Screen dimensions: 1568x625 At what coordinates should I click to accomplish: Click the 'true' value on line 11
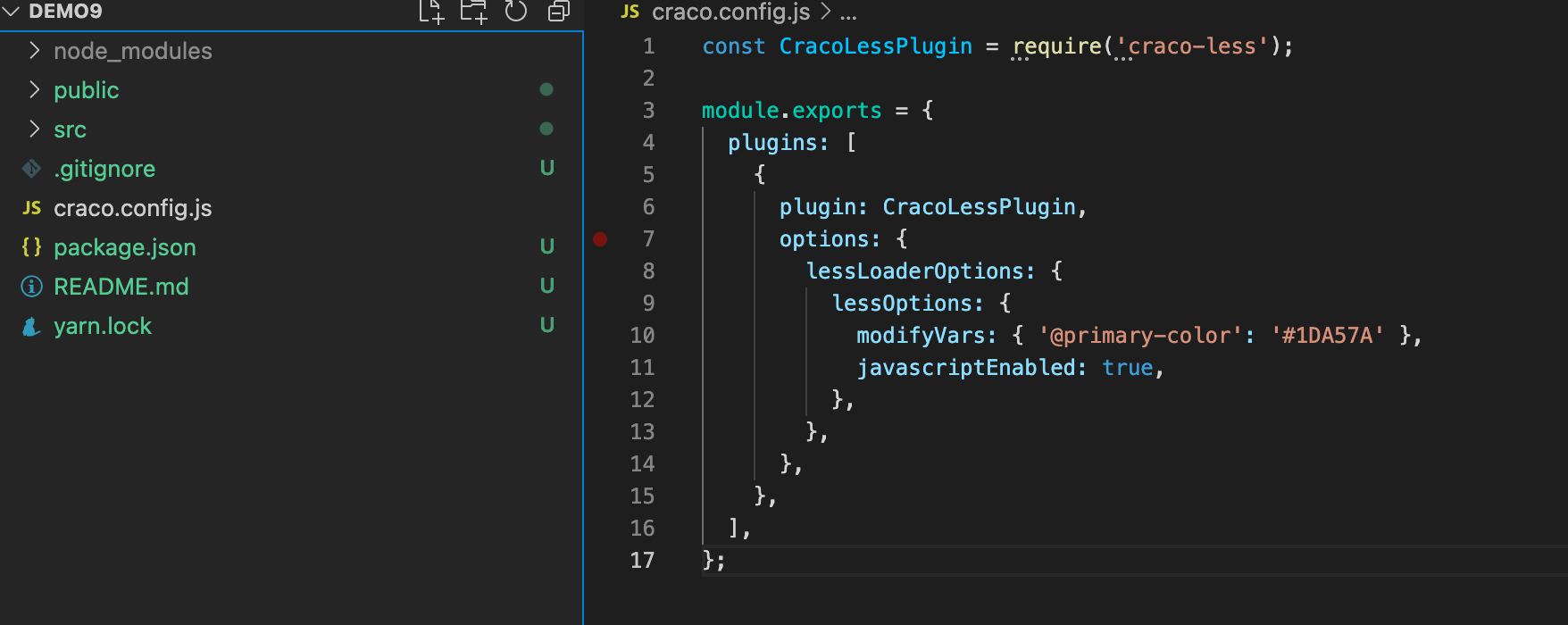click(1128, 368)
